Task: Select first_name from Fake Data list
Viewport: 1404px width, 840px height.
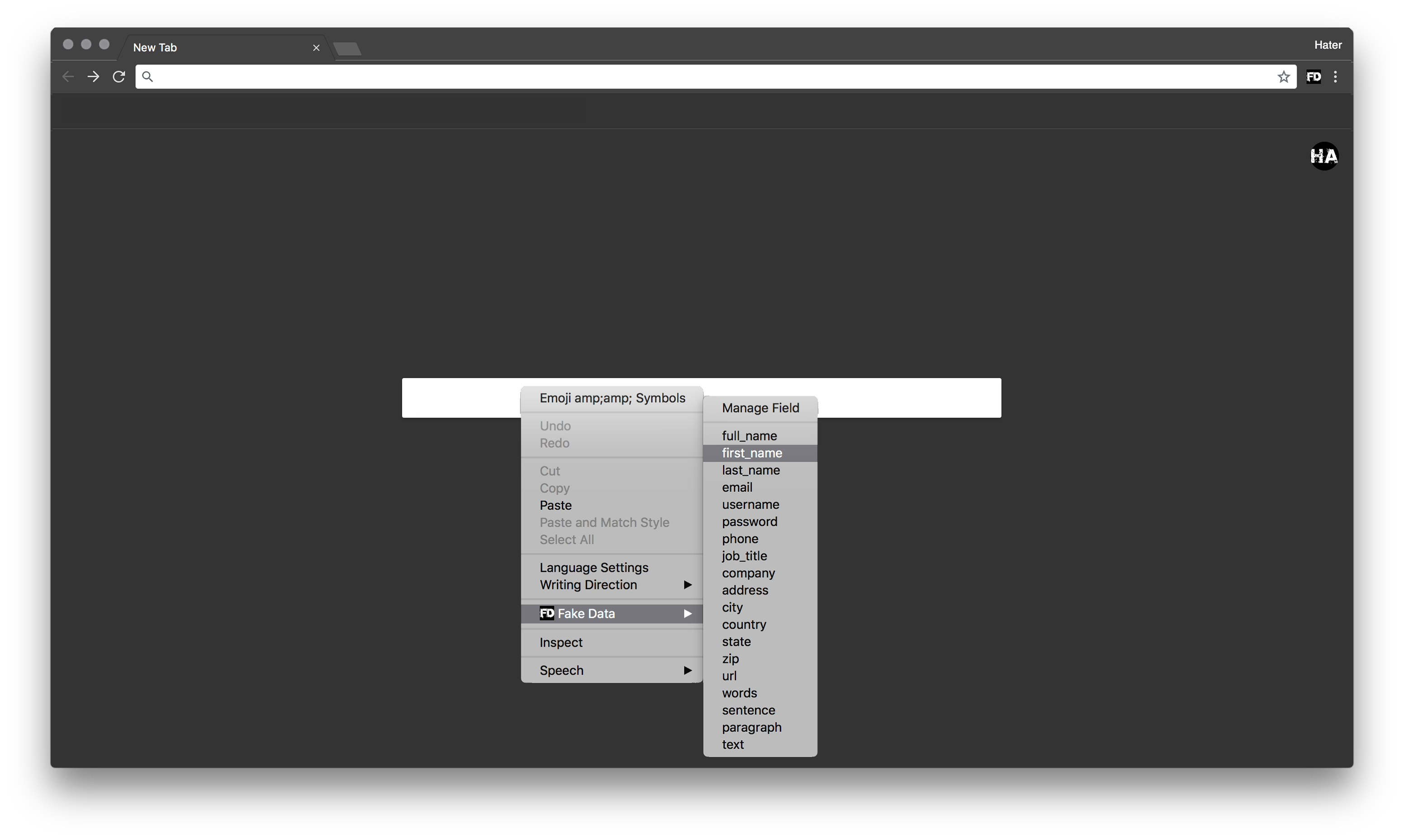Action: pyautogui.click(x=752, y=453)
